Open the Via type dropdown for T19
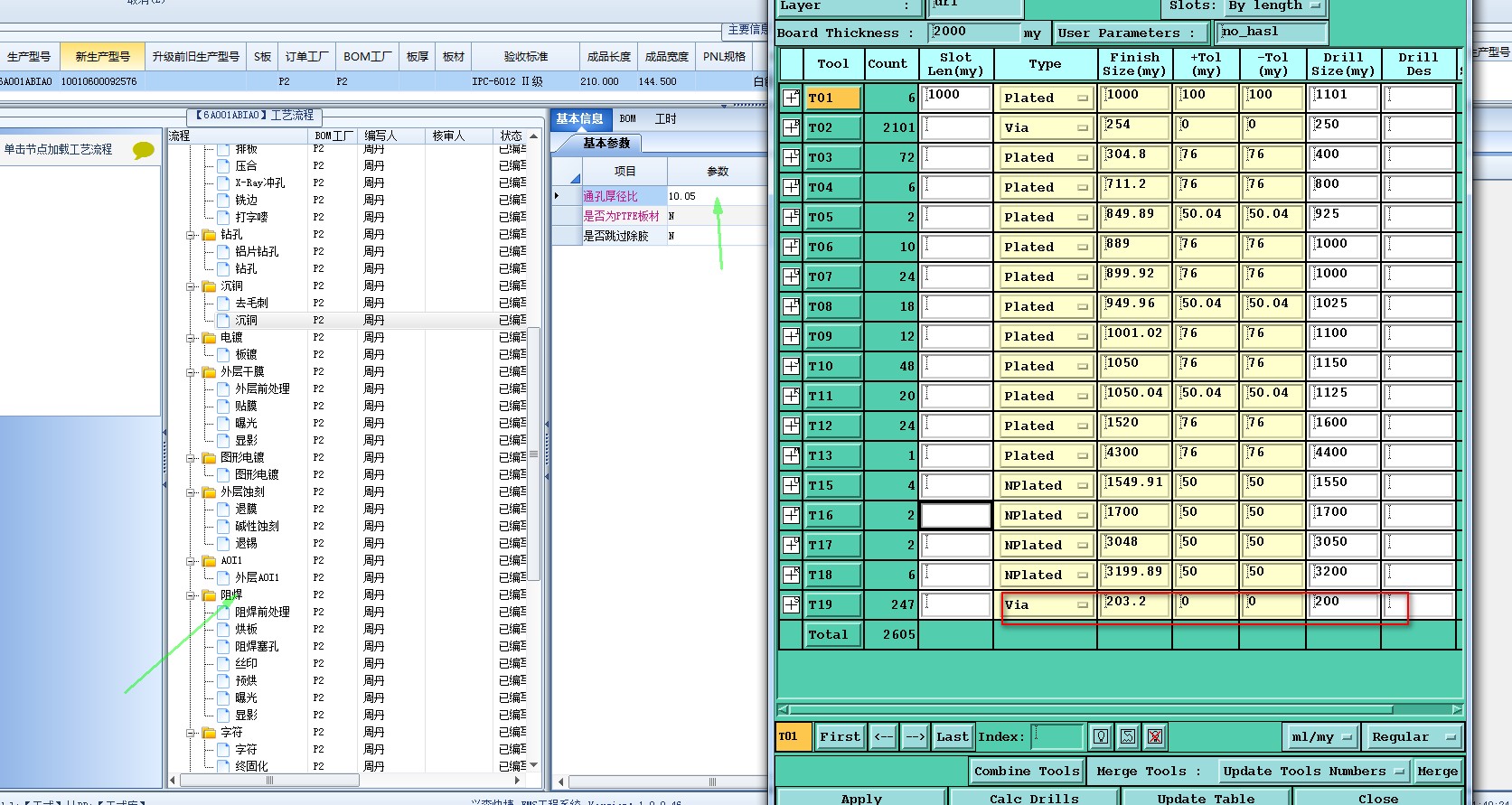 click(x=1046, y=604)
